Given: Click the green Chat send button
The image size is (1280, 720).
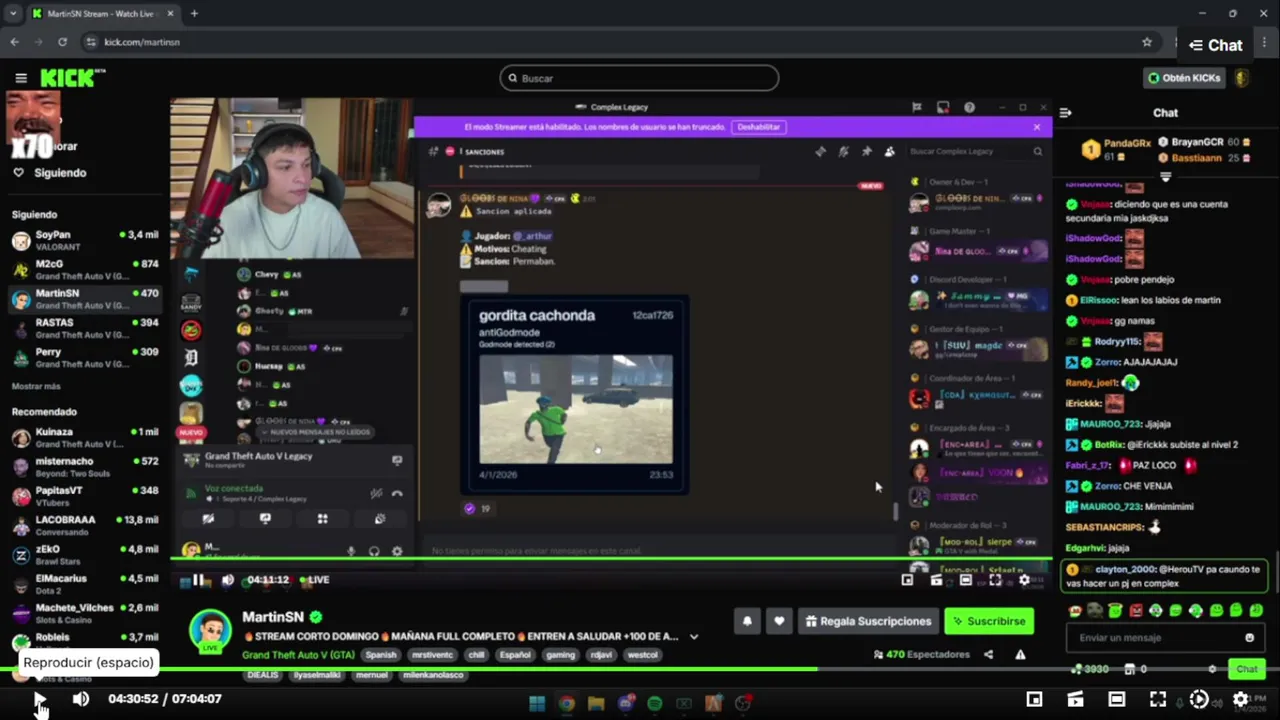Looking at the screenshot, I should [x=1247, y=669].
